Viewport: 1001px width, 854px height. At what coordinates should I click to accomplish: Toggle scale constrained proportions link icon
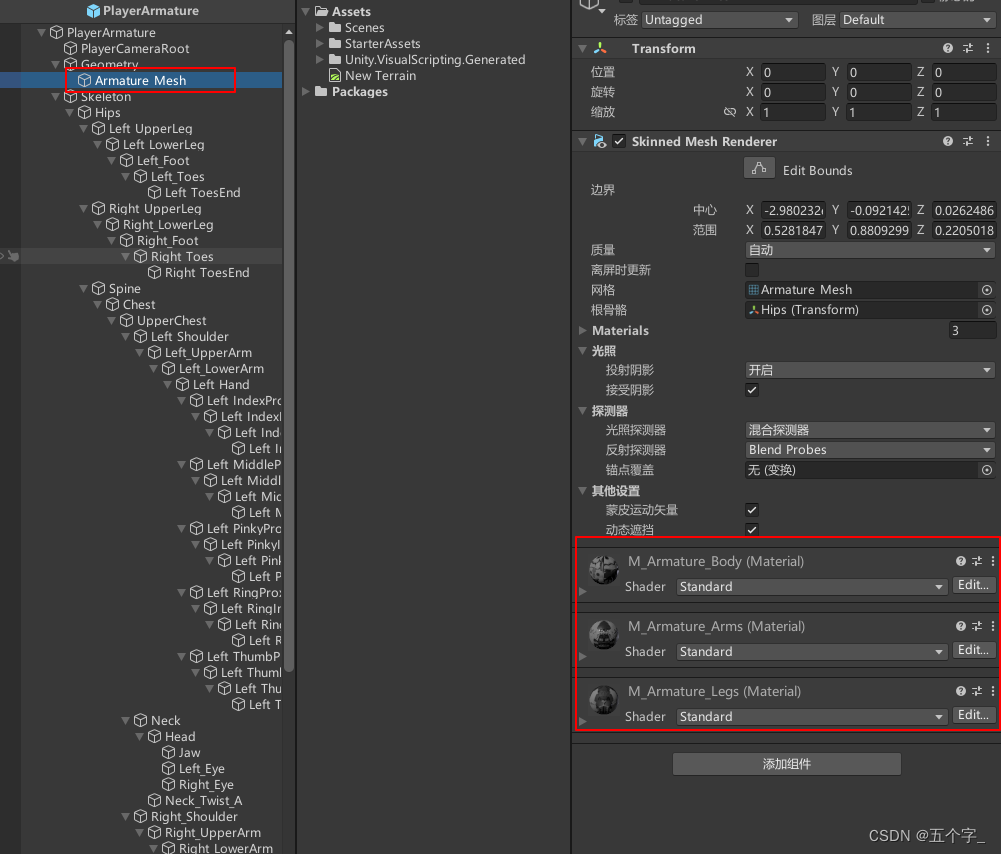point(730,112)
